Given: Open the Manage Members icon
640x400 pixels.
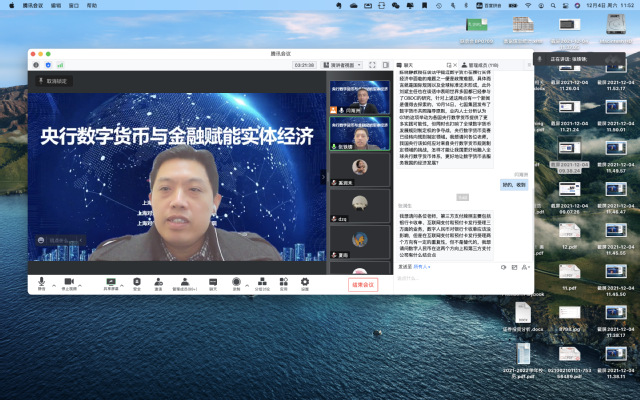Looking at the screenshot, I should point(184,283).
